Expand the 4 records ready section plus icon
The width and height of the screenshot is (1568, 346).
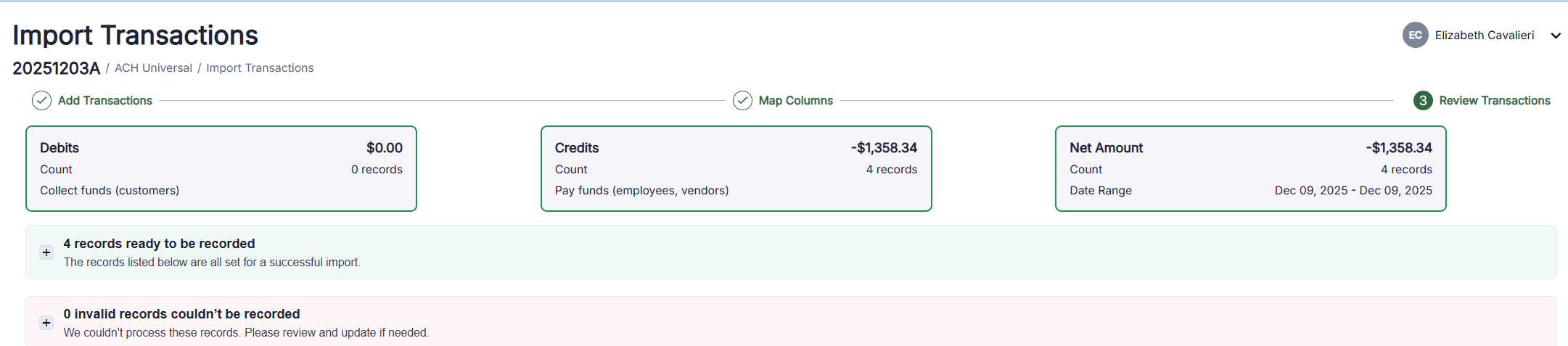46,252
